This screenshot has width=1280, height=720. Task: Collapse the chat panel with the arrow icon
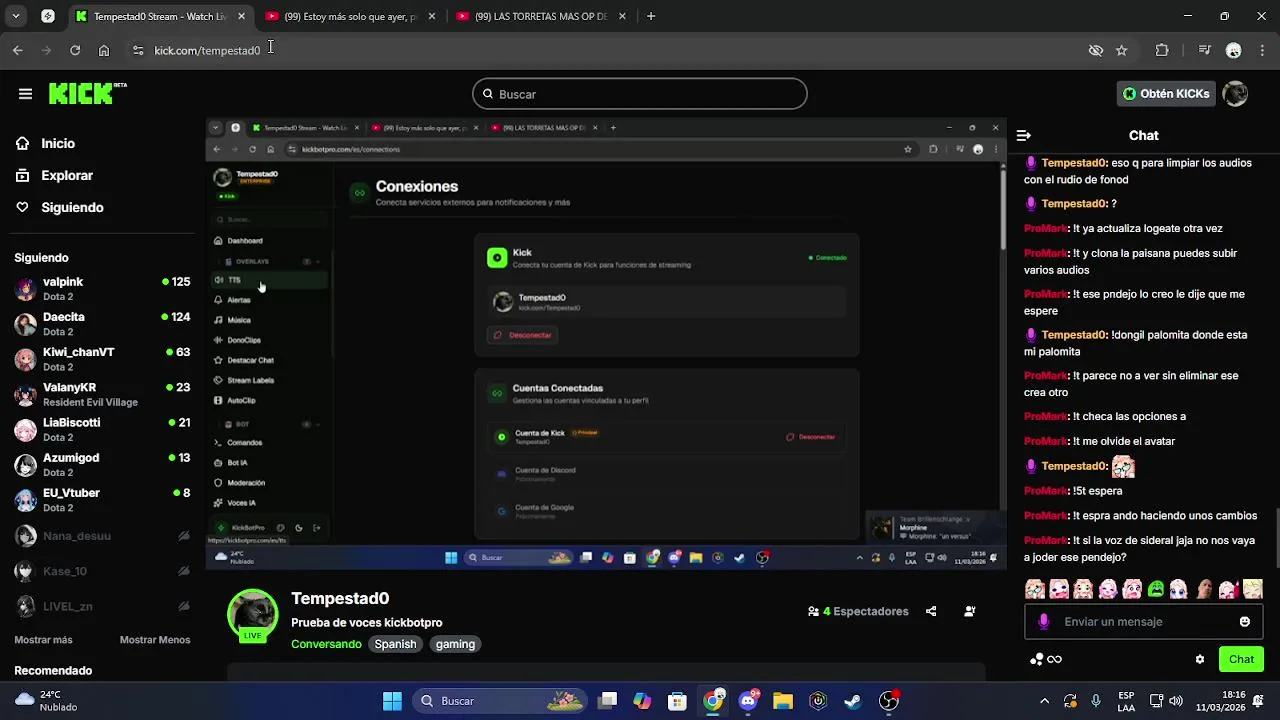point(1023,135)
